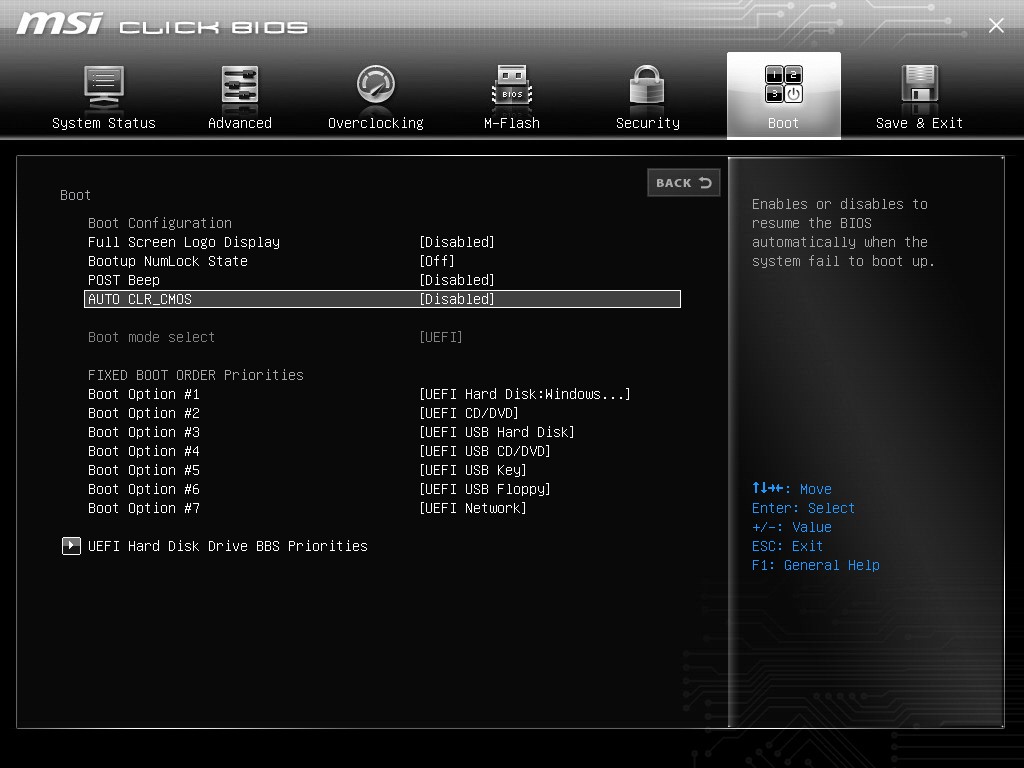Change Bootup NumLock State [Off] value
Viewport: 1024px width, 768px height.
tap(437, 261)
